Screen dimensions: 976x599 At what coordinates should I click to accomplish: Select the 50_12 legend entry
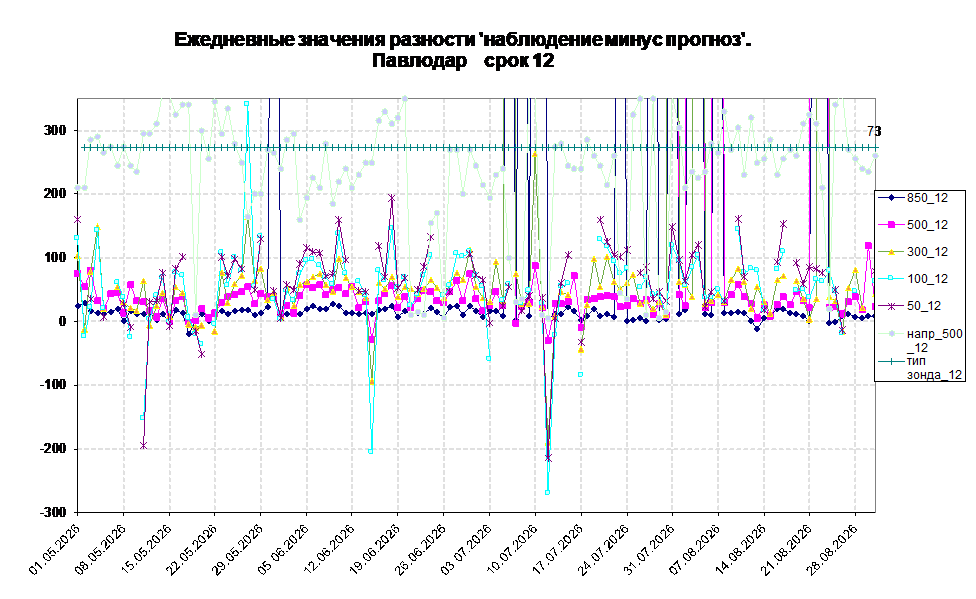(910, 306)
